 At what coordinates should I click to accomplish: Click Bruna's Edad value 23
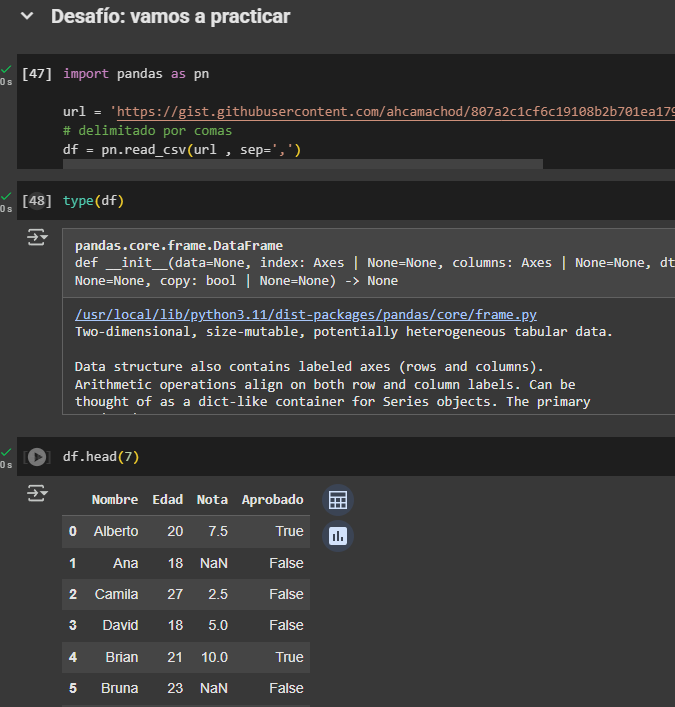click(175, 689)
